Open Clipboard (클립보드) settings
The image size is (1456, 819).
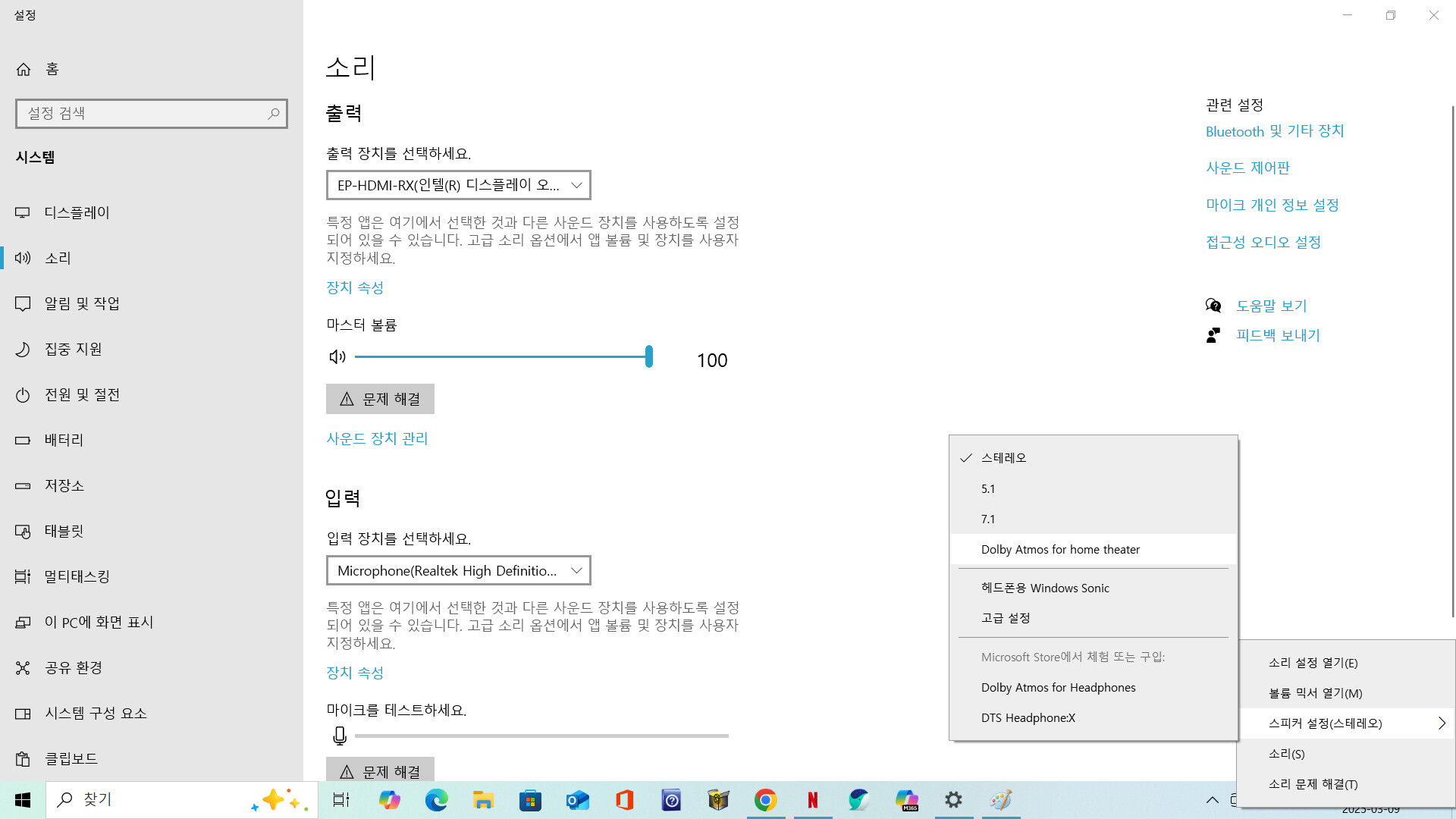(71, 758)
